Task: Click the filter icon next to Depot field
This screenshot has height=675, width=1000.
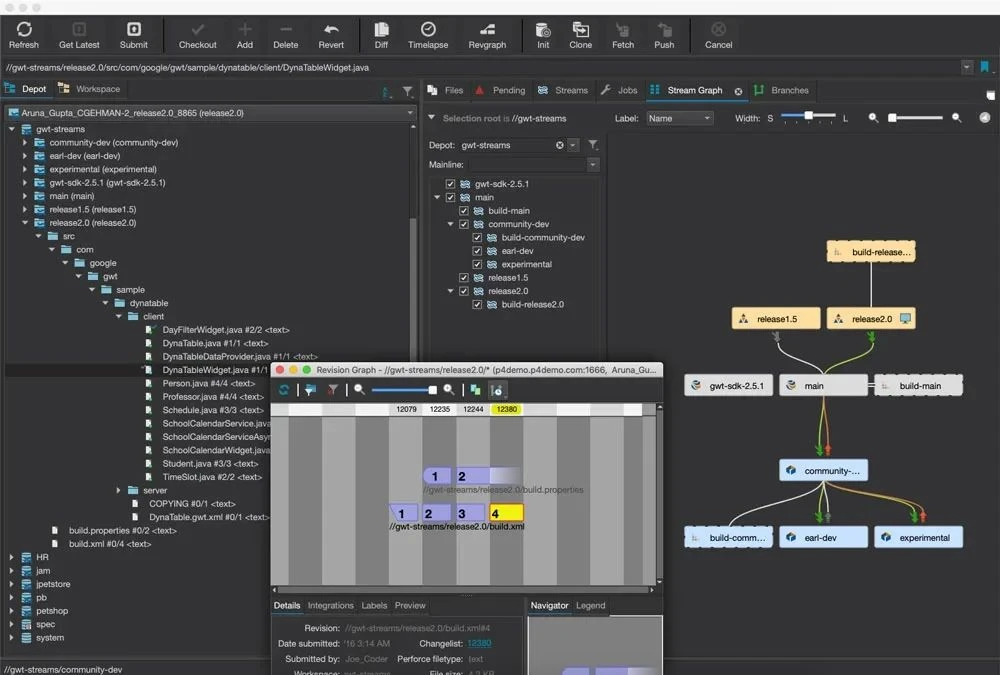Action: pyautogui.click(x=593, y=145)
